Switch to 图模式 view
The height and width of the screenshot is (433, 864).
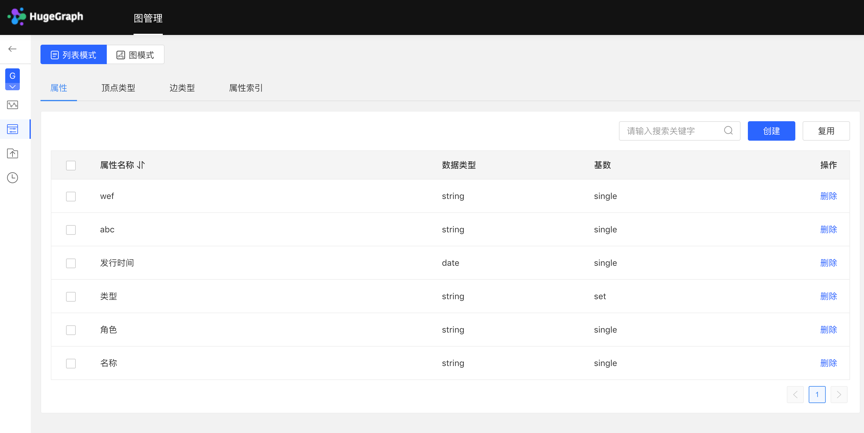[x=135, y=55]
